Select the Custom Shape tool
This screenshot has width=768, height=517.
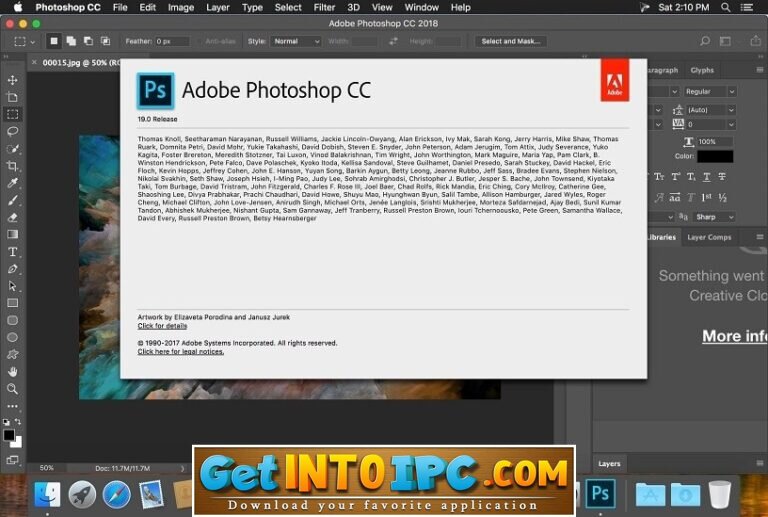13,354
